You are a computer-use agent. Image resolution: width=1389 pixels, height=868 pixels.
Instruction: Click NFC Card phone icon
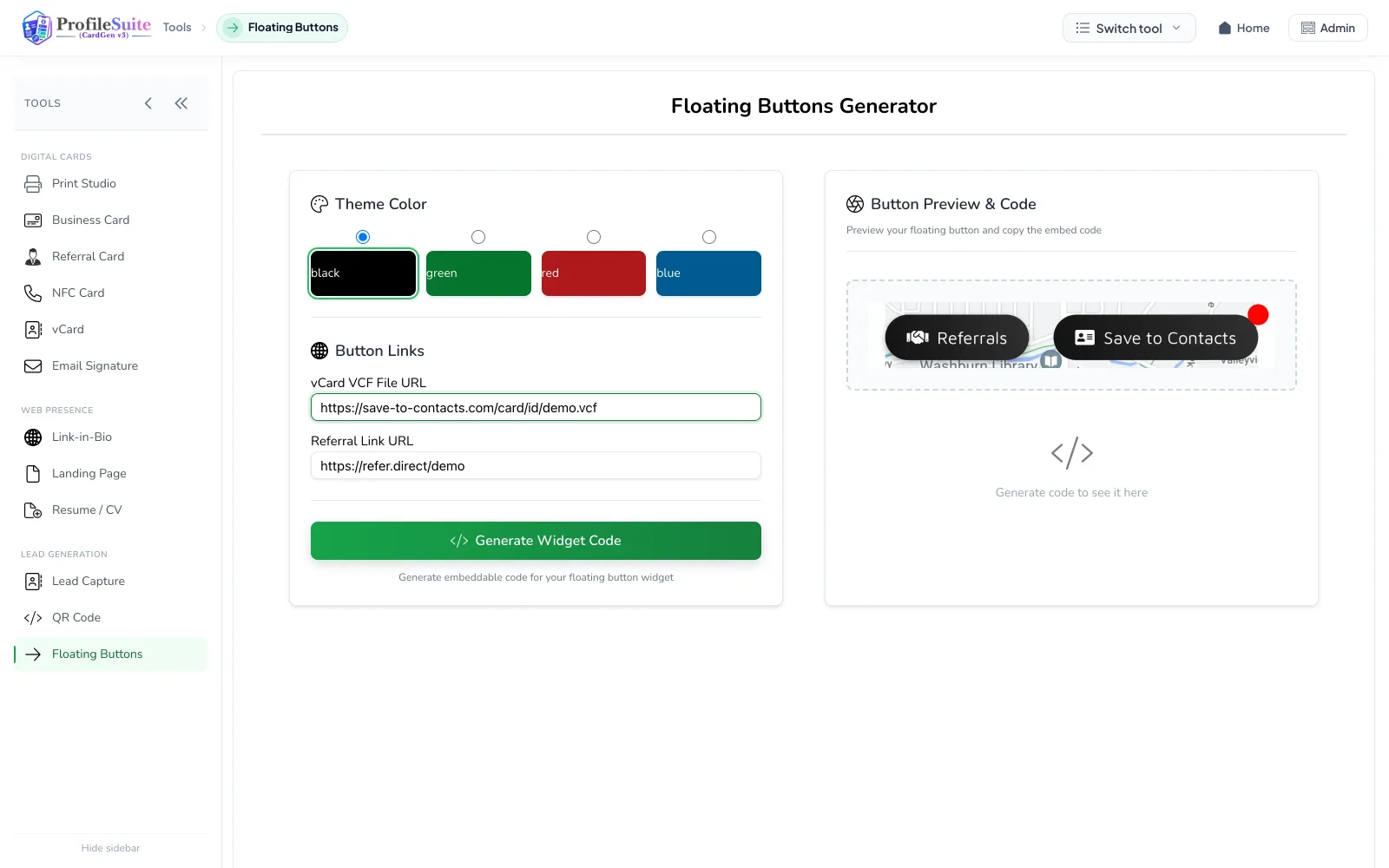[33, 293]
